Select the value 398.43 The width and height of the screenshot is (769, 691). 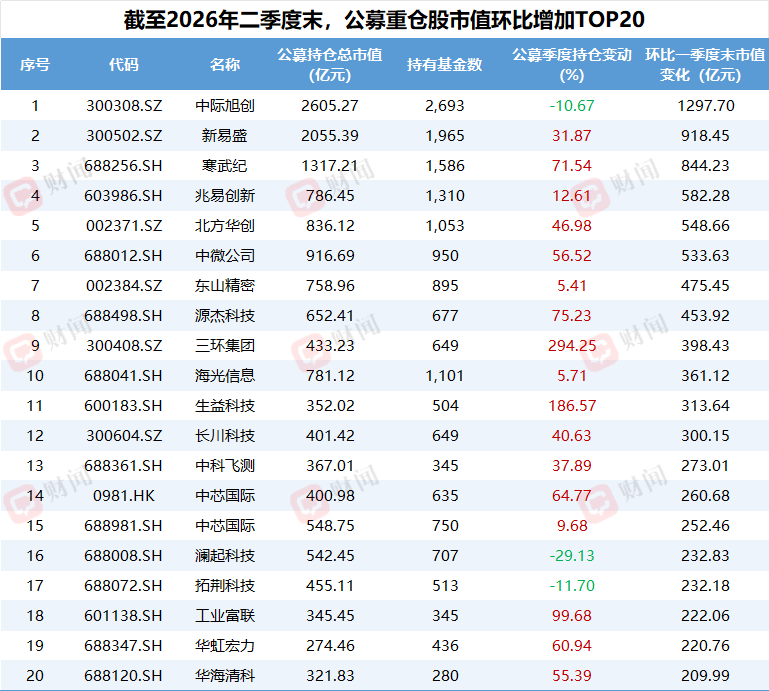[705, 346]
